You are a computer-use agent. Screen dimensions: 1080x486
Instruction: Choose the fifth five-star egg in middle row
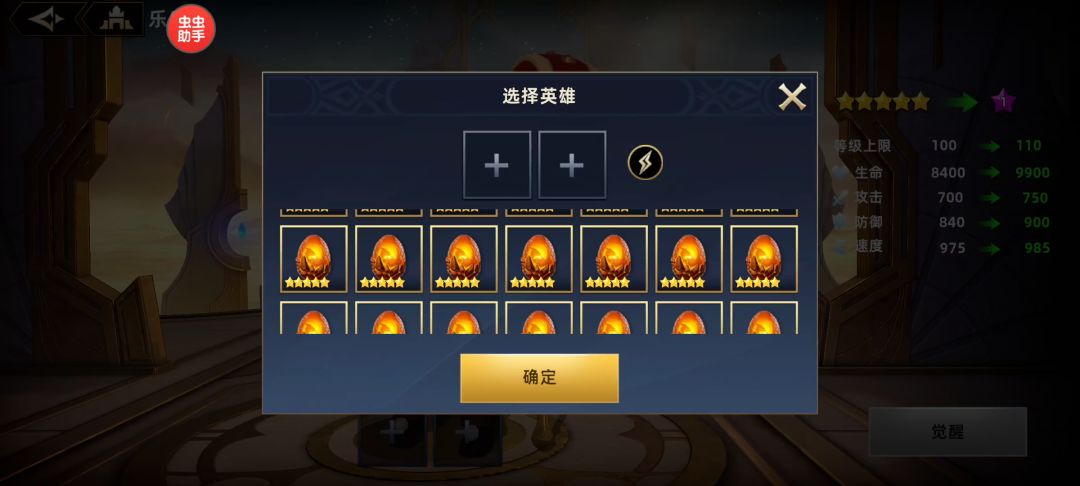[614, 259]
